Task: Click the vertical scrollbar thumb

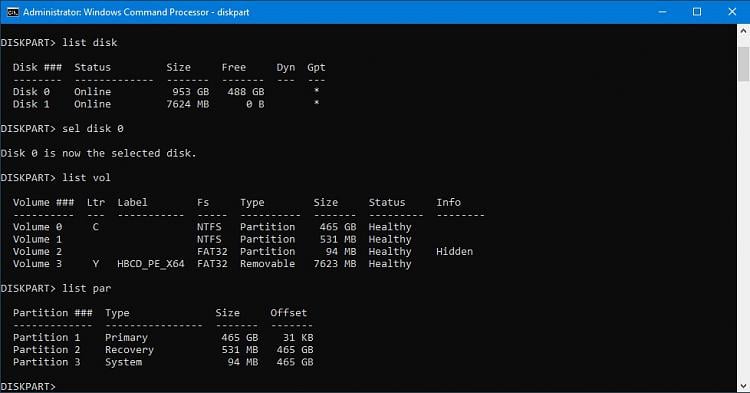Action: 743,64
